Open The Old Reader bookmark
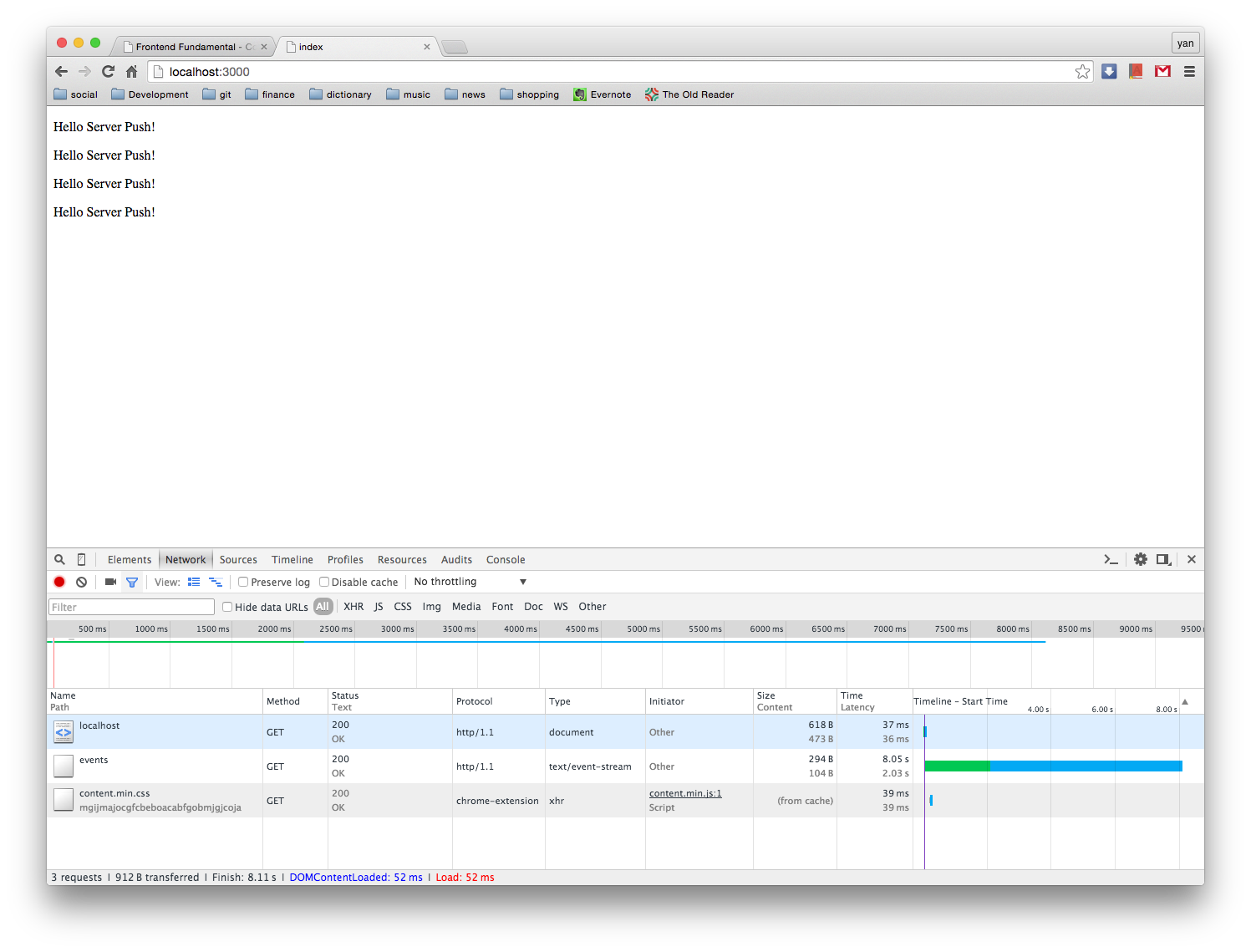 (689, 94)
